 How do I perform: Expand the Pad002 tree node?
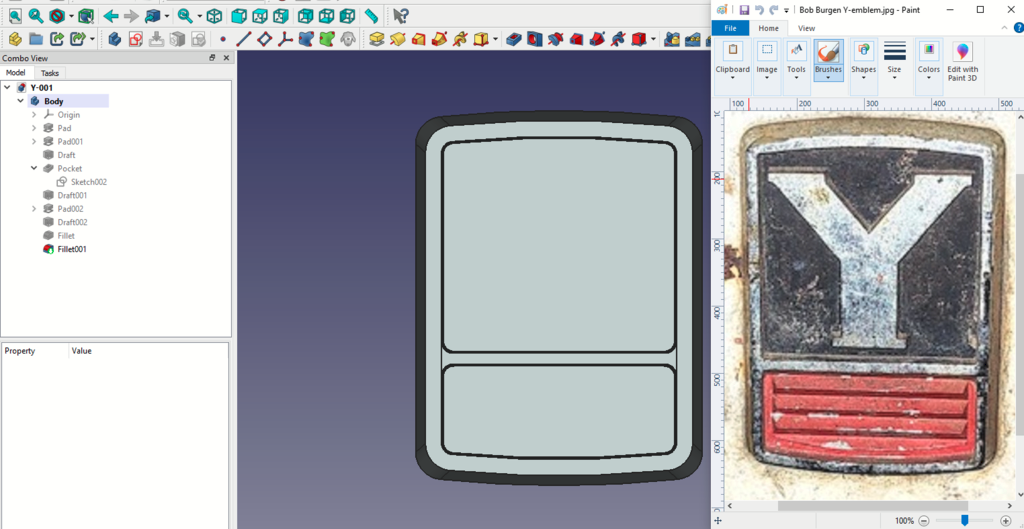[x=34, y=209]
